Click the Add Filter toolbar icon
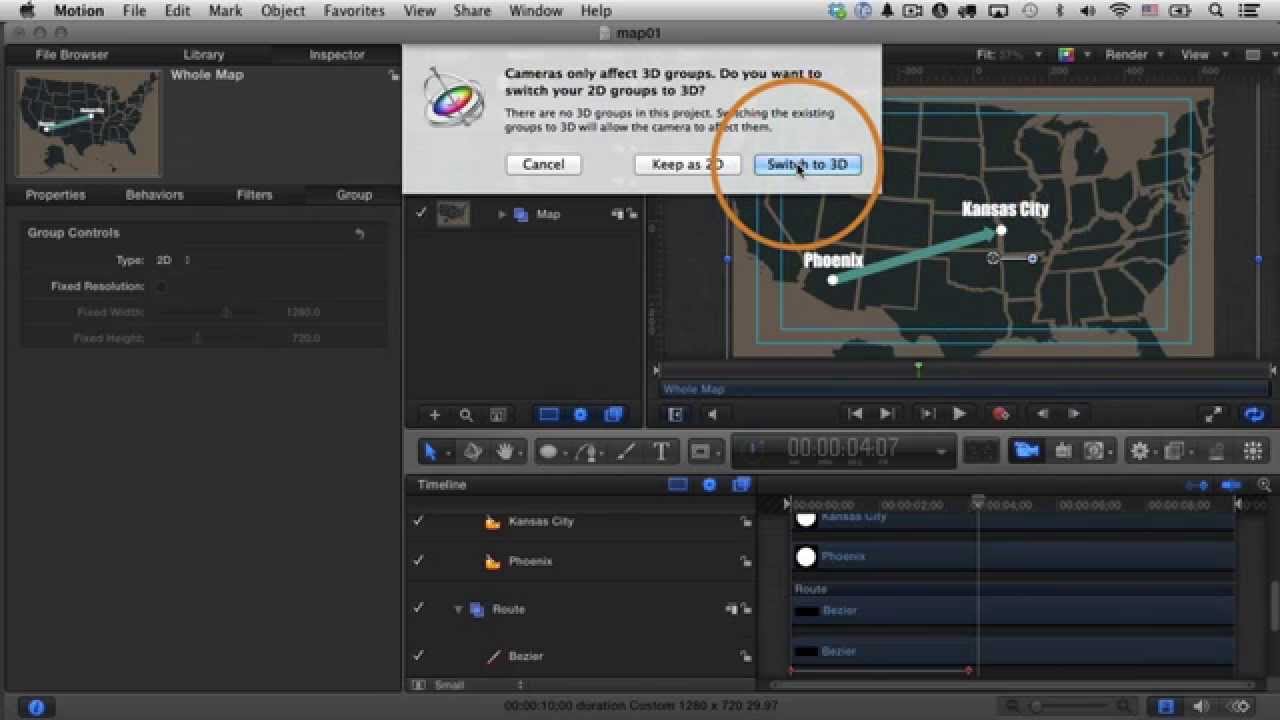Image resolution: width=1280 pixels, height=720 pixels. 1175,451
